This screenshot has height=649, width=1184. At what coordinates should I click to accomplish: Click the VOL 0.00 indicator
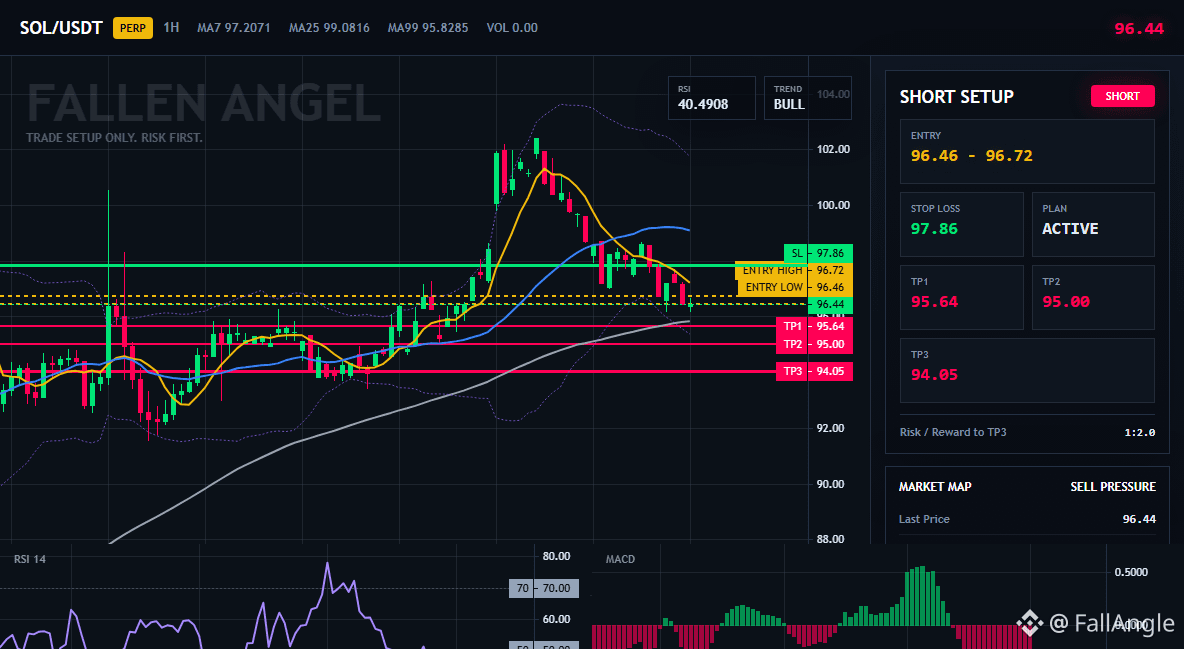[512, 28]
